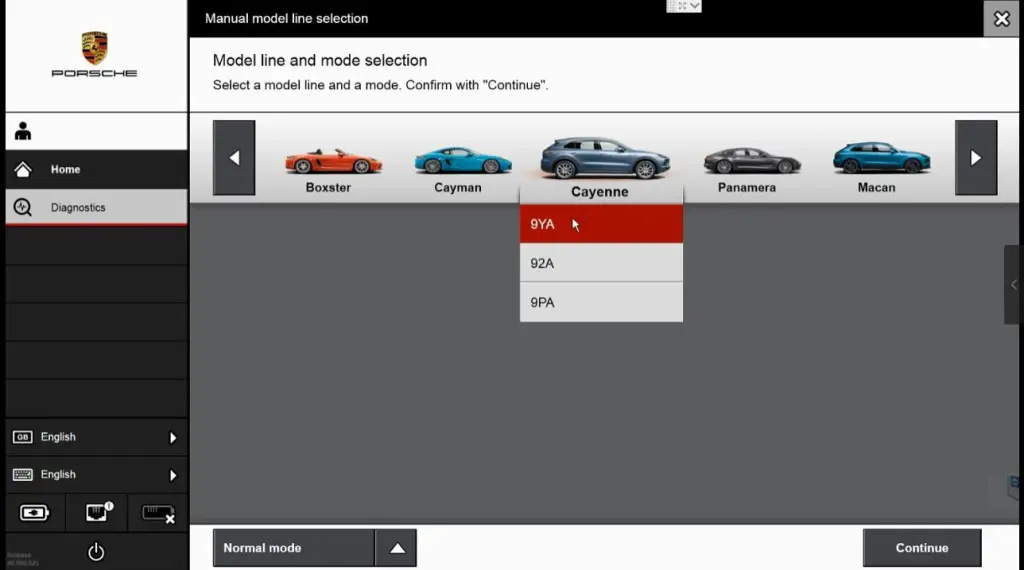Click the Porsche crest logo
The height and width of the screenshot is (570, 1024).
click(95, 48)
